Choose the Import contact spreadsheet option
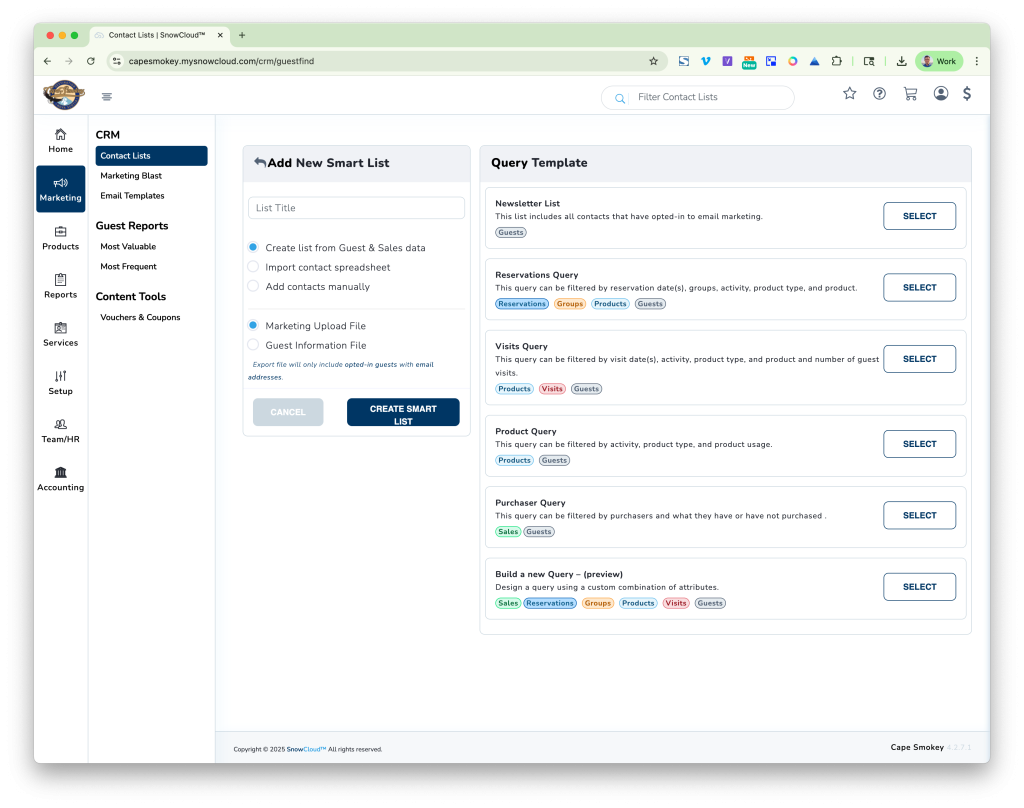Image resolution: width=1024 pixels, height=808 pixels. pos(252,267)
